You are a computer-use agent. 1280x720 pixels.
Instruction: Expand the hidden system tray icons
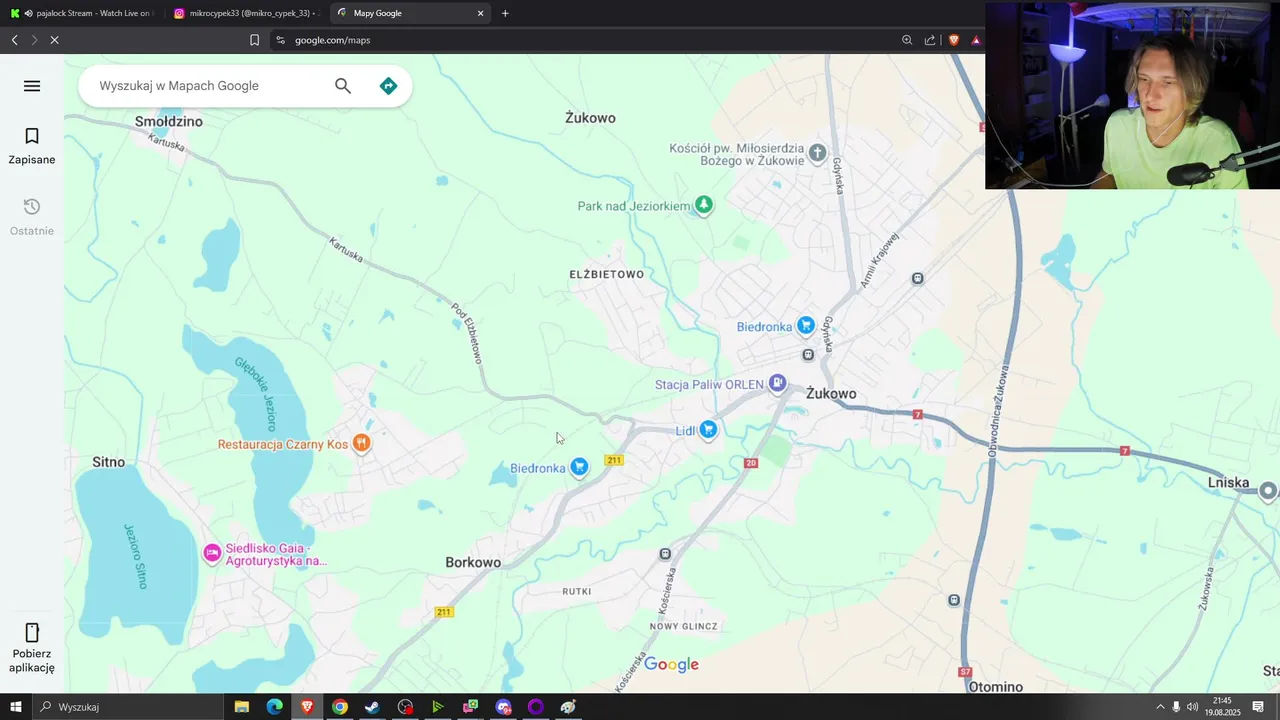point(1160,707)
